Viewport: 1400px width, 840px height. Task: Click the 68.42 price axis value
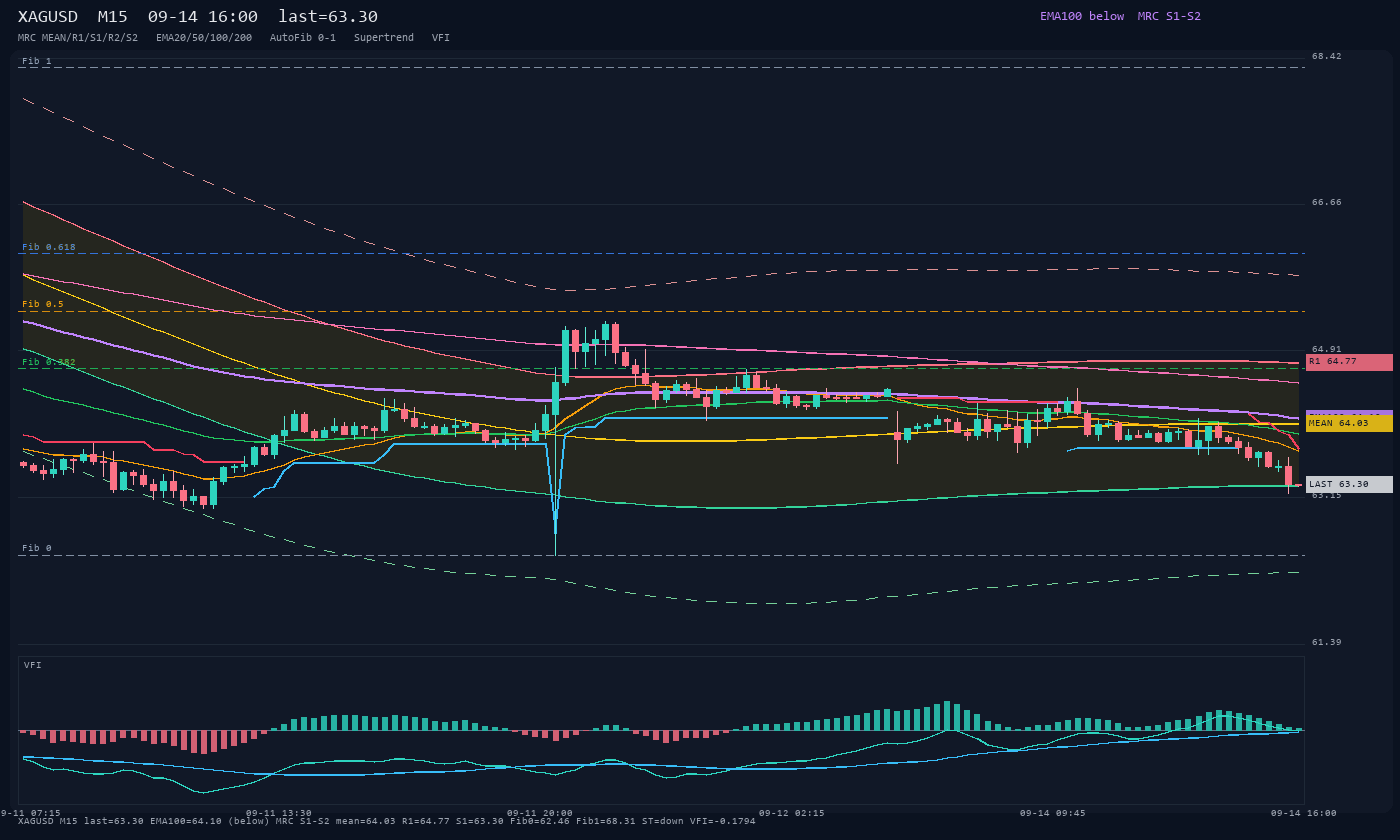tap(1327, 56)
